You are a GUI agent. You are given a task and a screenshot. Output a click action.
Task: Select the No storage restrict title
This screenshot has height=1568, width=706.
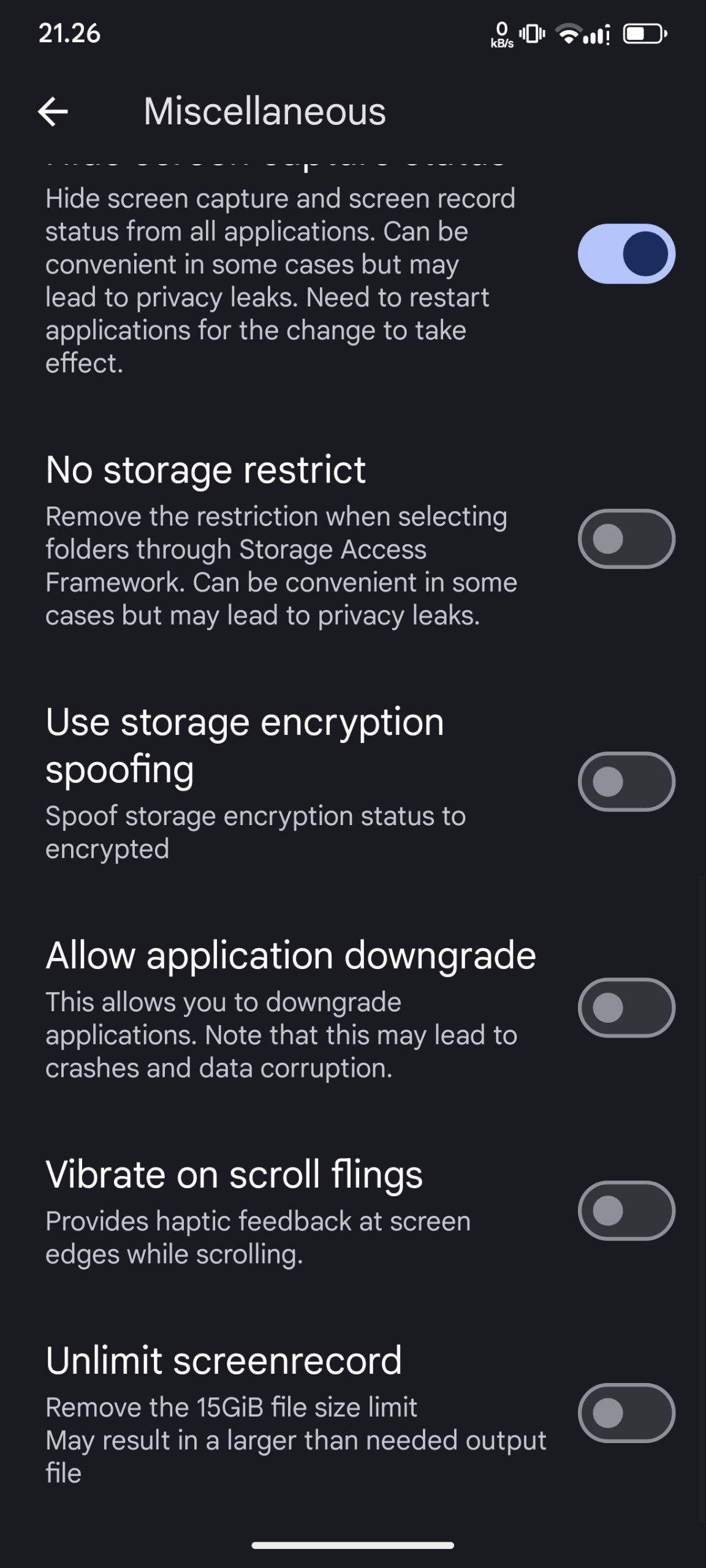click(206, 470)
